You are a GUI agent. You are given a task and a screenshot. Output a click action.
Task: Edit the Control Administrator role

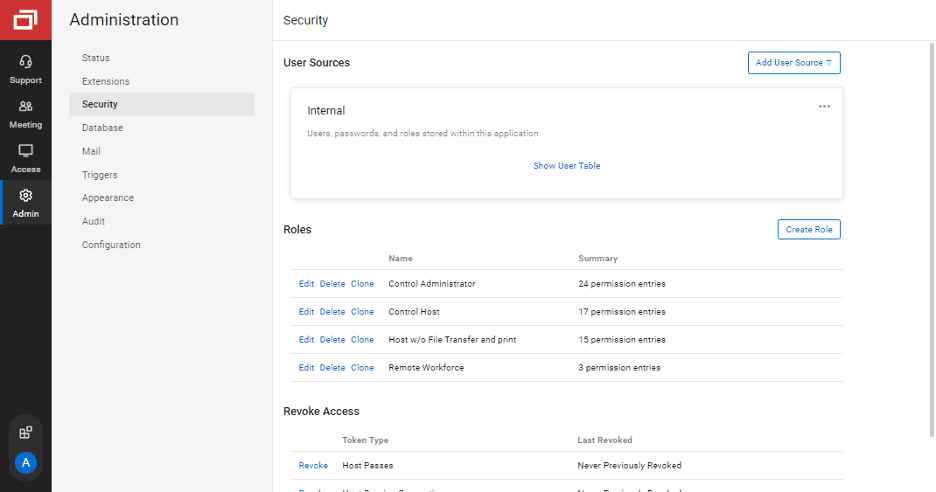(x=306, y=284)
